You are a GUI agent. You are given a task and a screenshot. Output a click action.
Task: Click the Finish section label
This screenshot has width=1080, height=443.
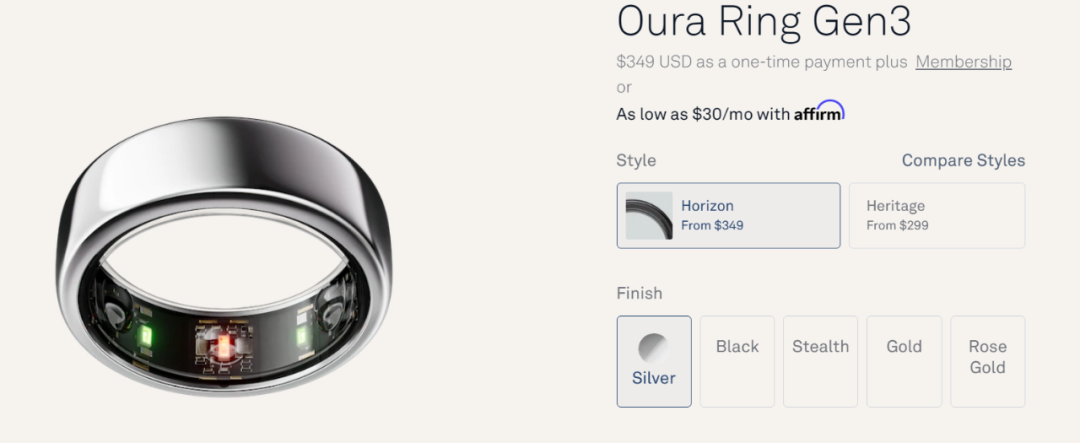tap(639, 293)
